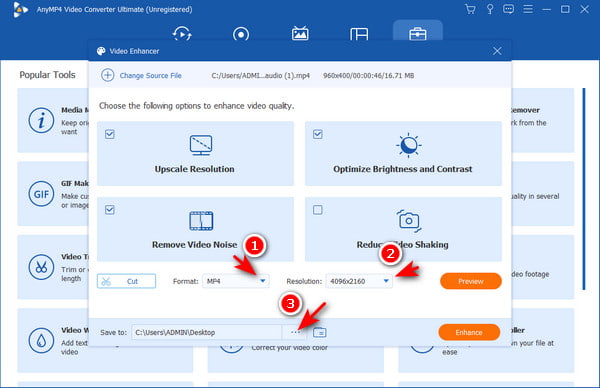Click the Video Watermark droplet icon
600x388 pixels.
point(41,341)
